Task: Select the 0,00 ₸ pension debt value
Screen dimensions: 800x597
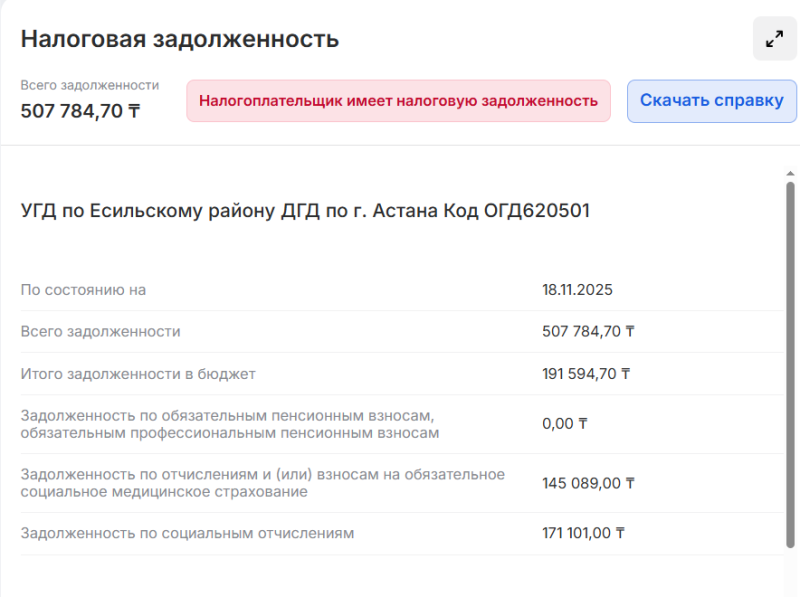Action: 565,423
